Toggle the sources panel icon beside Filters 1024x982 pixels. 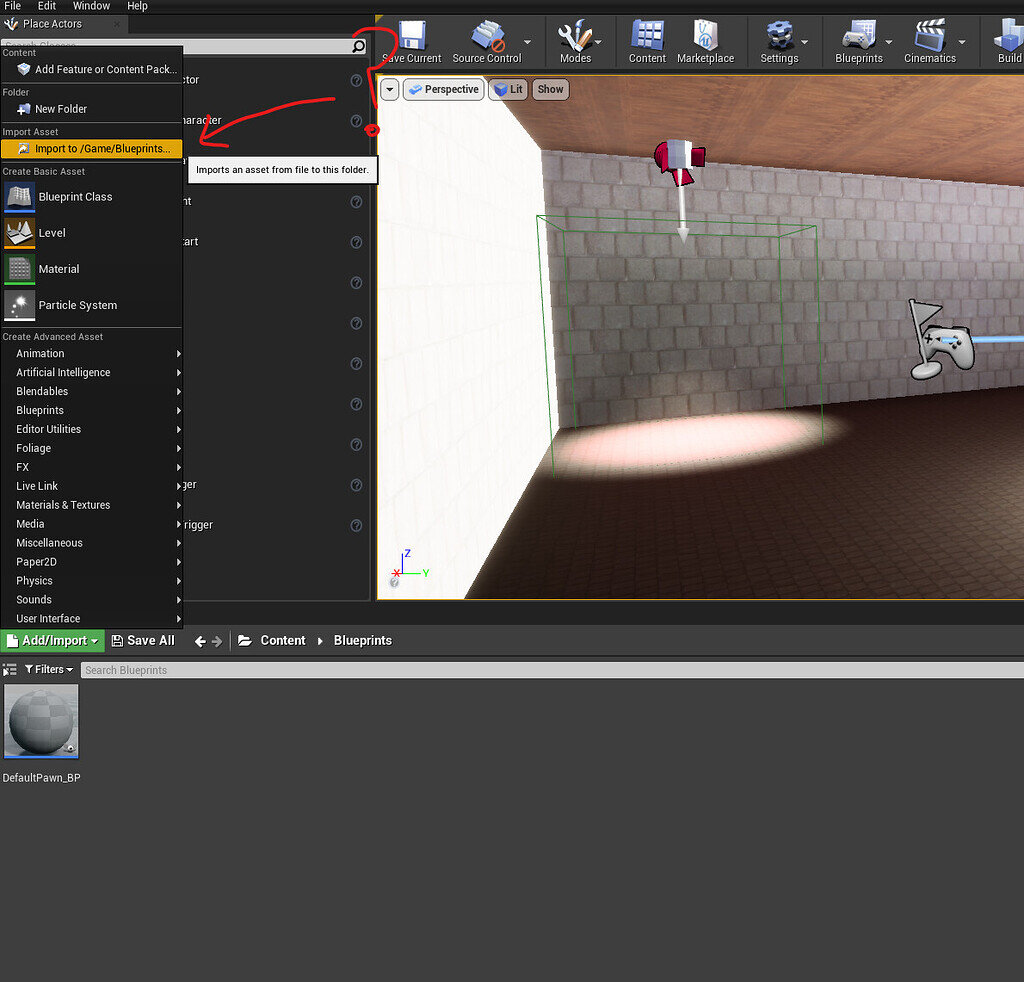tap(9, 670)
